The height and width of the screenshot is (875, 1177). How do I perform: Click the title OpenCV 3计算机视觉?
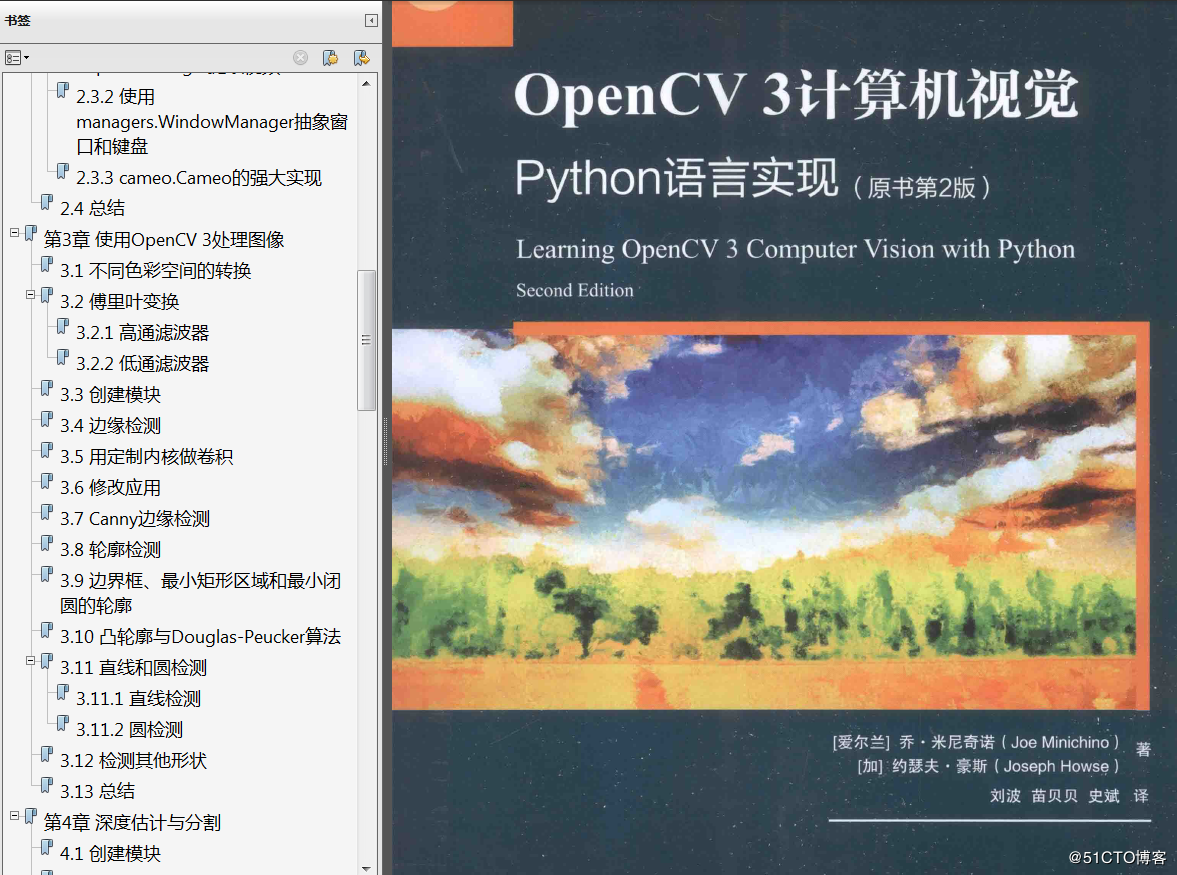pyautogui.click(x=796, y=95)
